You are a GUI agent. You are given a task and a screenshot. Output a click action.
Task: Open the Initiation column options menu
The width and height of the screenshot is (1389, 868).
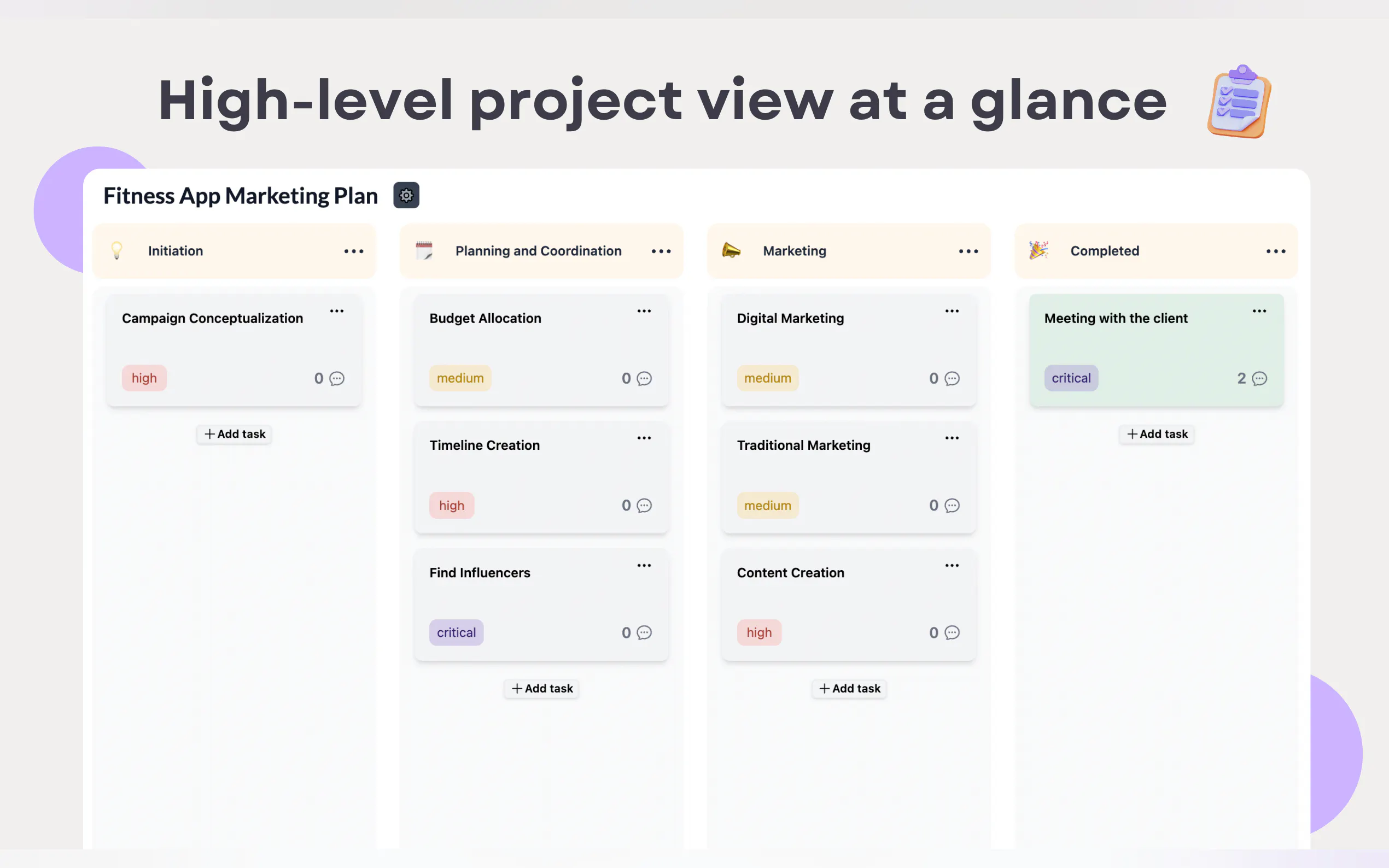(x=354, y=251)
